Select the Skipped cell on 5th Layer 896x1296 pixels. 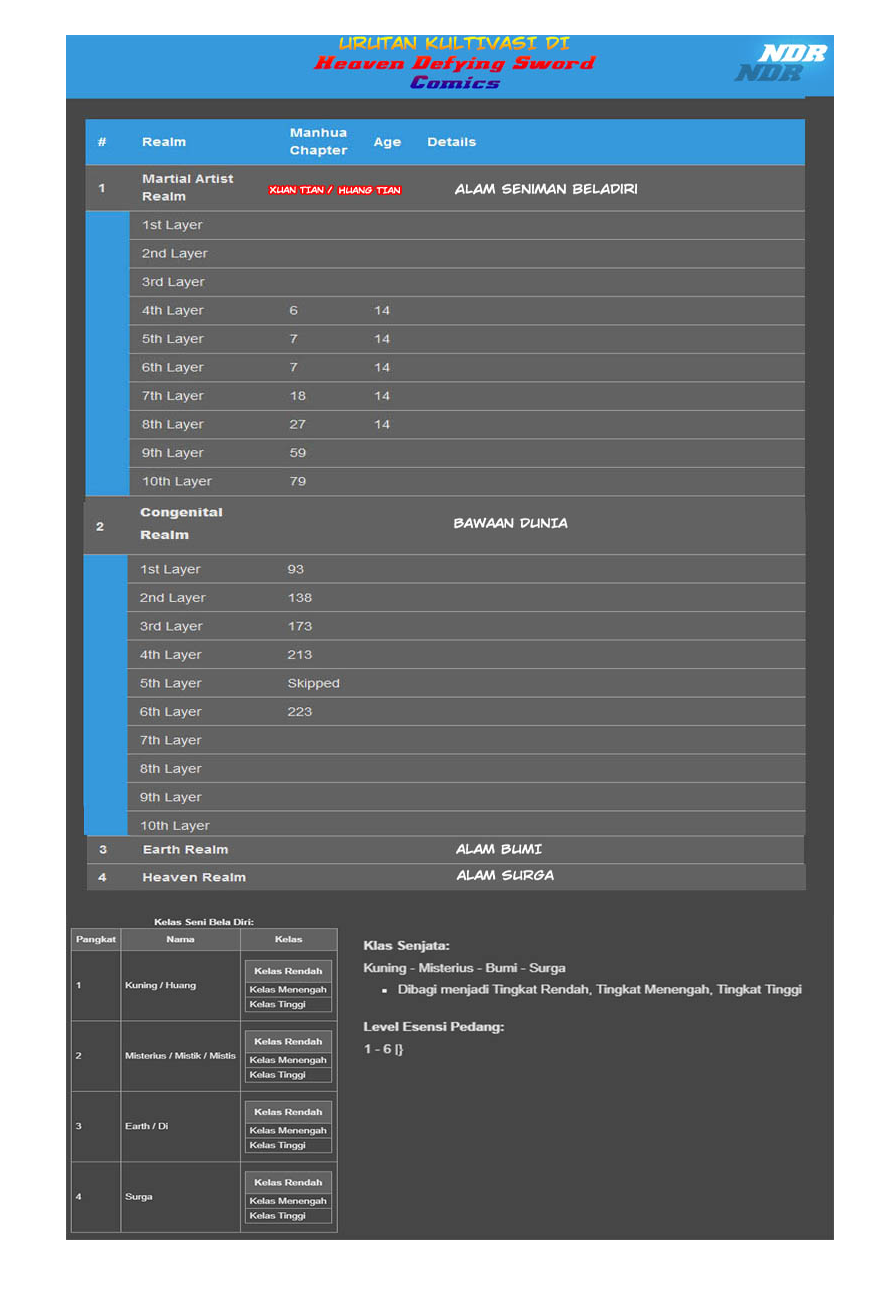tap(313, 683)
